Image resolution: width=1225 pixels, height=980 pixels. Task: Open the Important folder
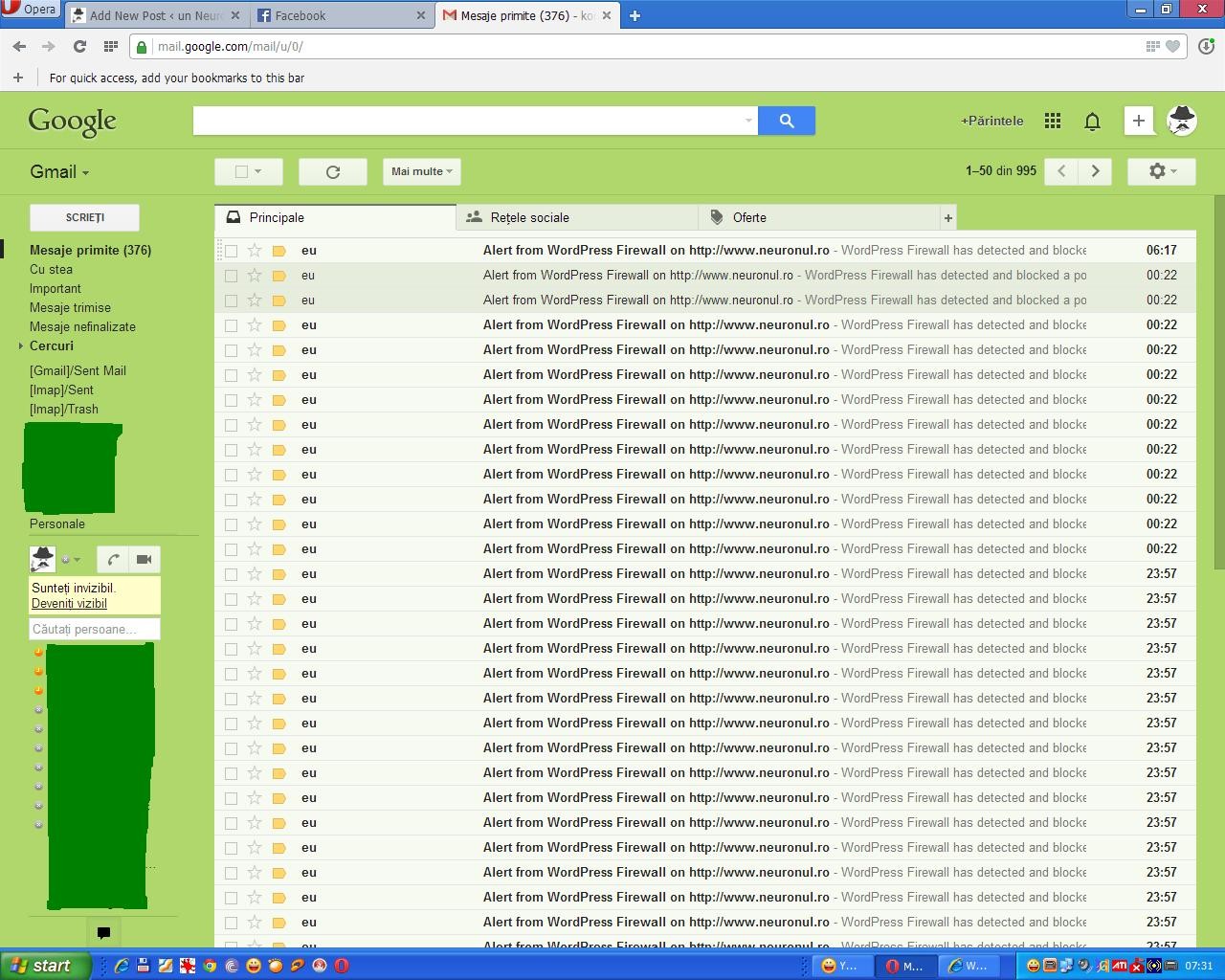[x=55, y=288]
